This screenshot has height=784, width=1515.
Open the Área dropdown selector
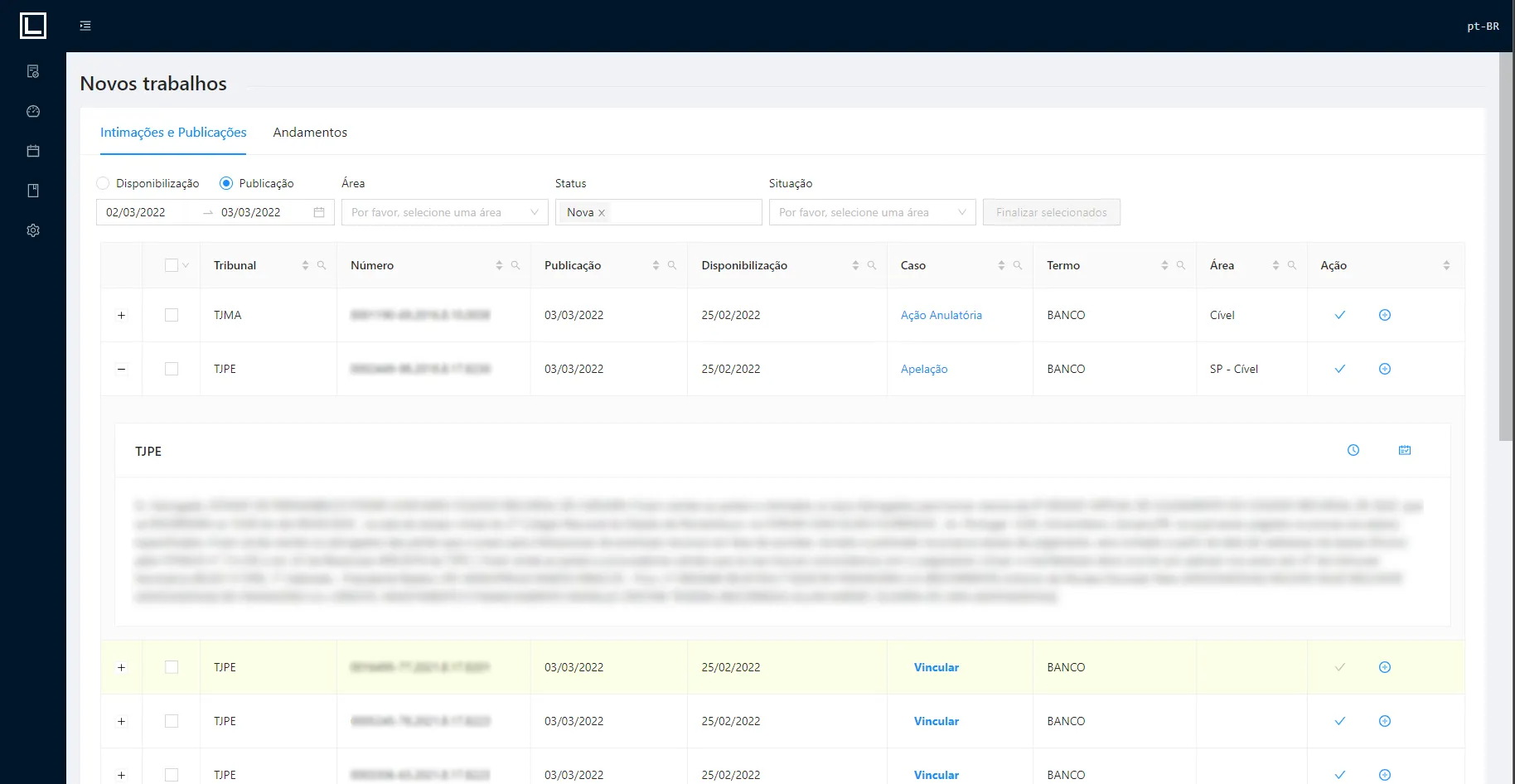click(x=445, y=212)
